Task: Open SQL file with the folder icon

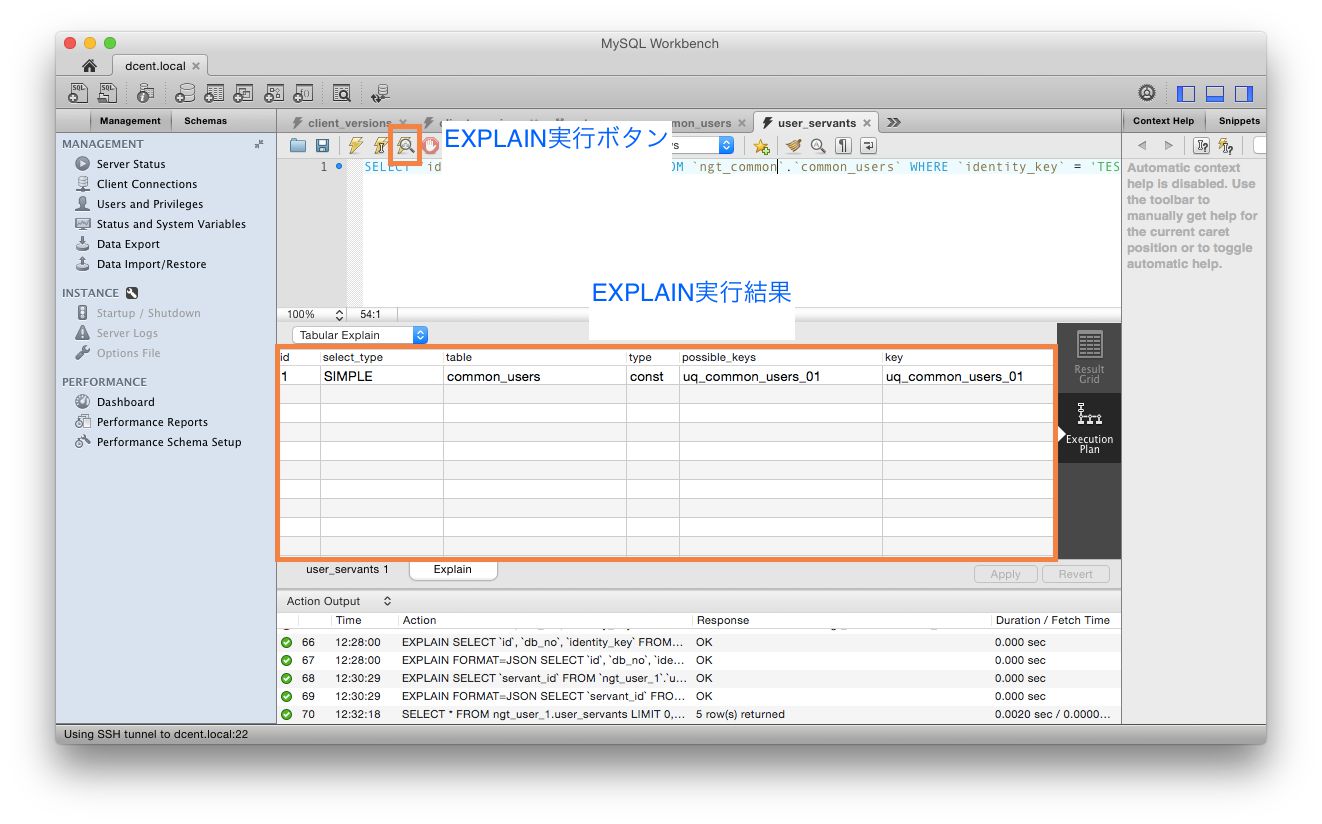Action: point(298,146)
